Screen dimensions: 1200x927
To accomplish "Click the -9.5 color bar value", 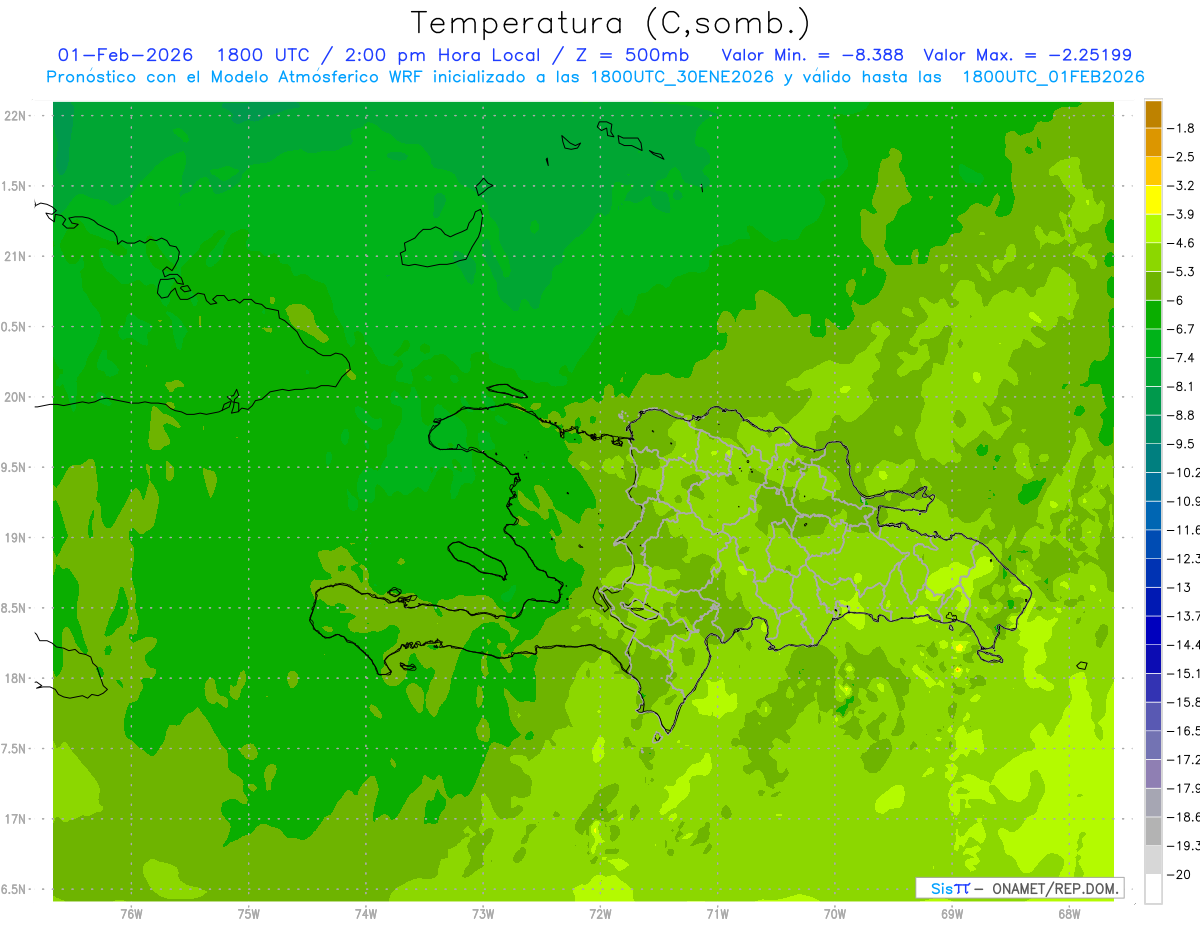I will coord(1181,444).
